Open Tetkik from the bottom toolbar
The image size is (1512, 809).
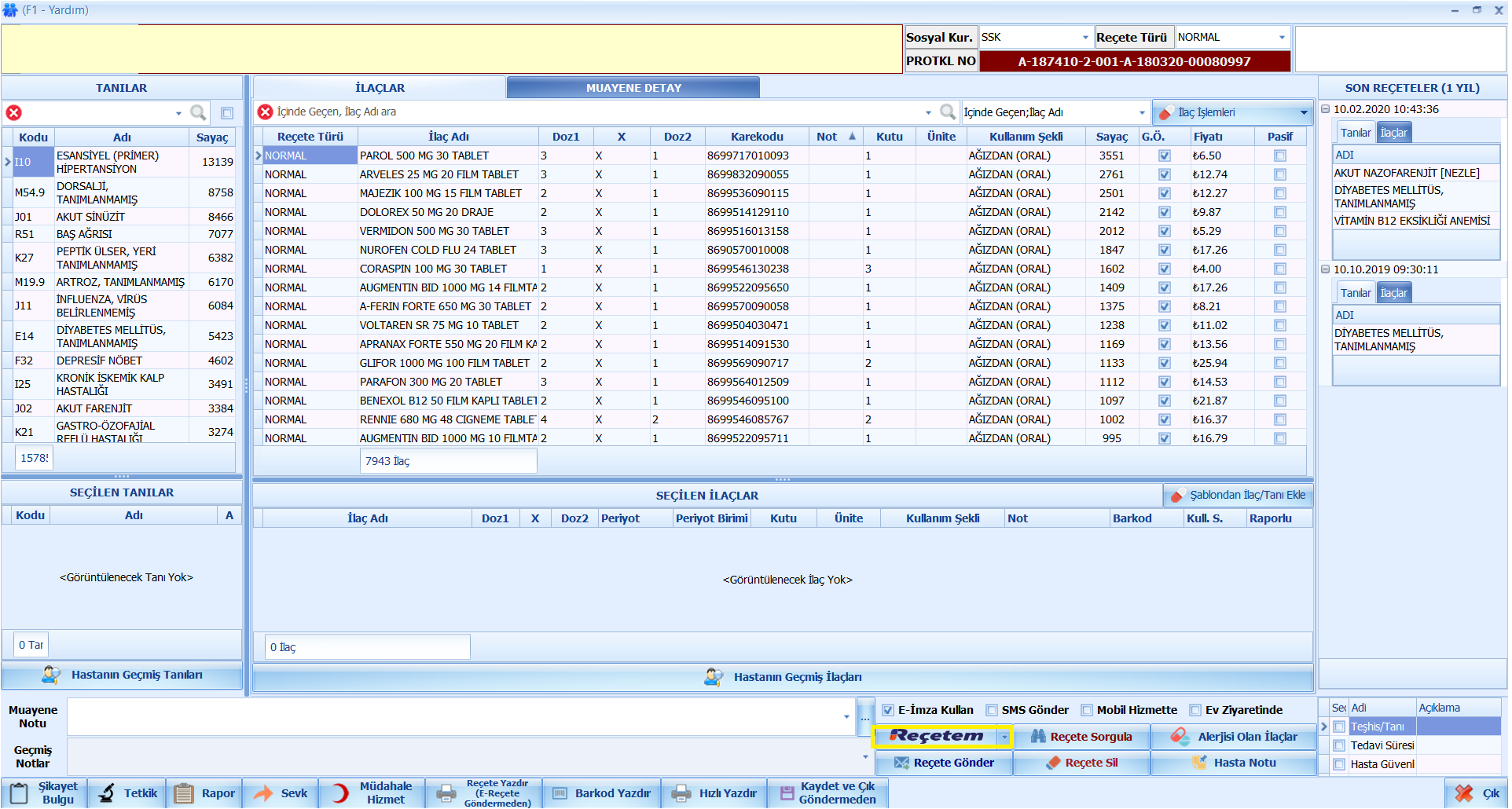click(x=127, y=793)
